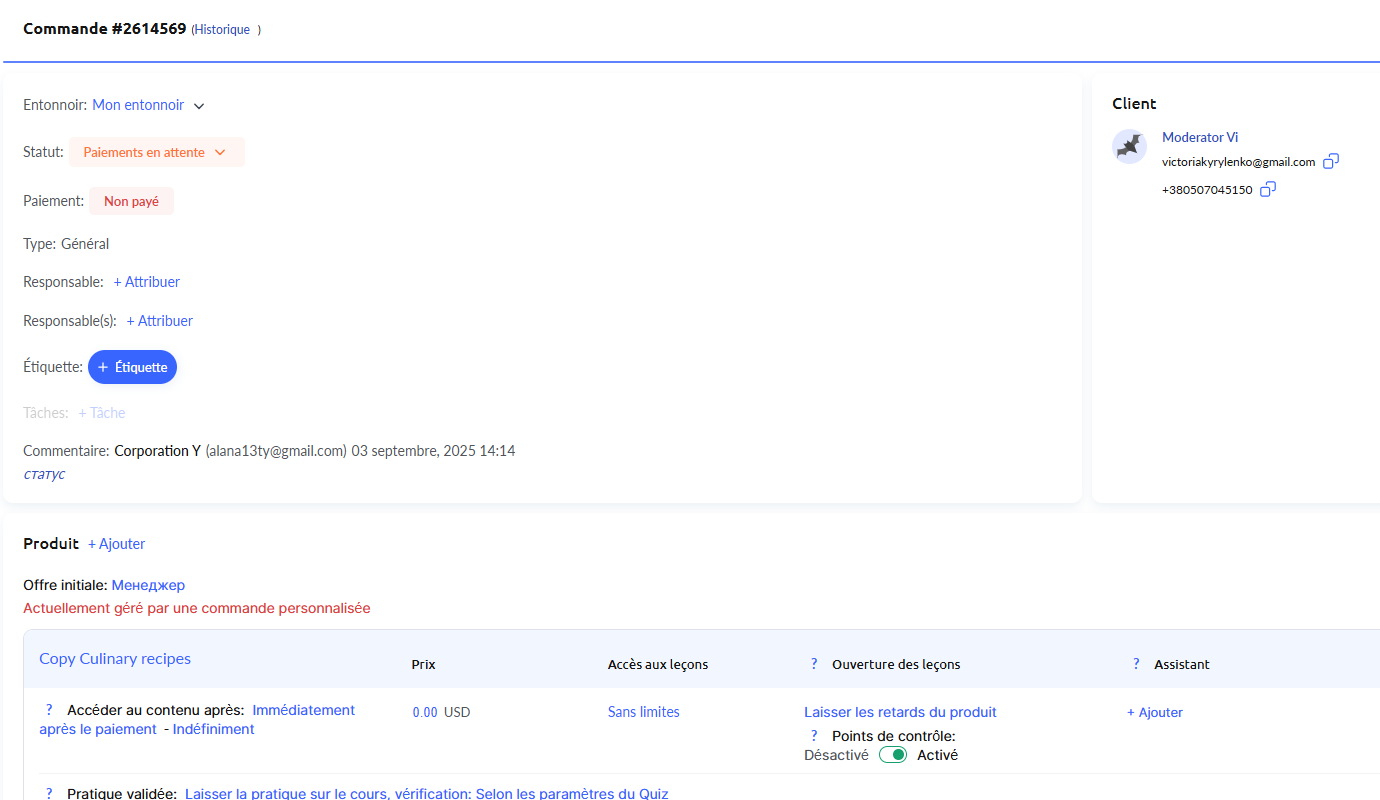The height and width of the screenshot is (800, 1380).
Task: Copy the client email address
Action: (1330, 161)
